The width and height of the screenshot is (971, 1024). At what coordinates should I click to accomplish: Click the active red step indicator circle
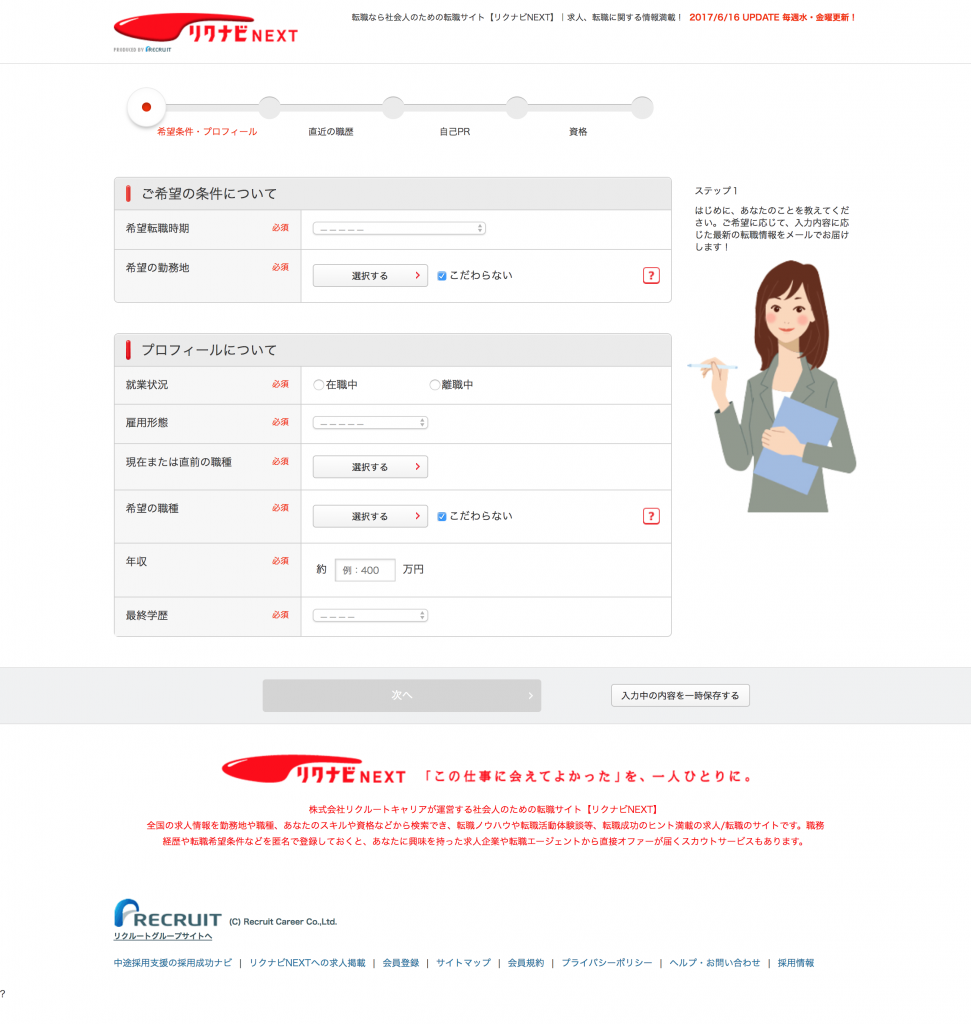coord(146,107)
